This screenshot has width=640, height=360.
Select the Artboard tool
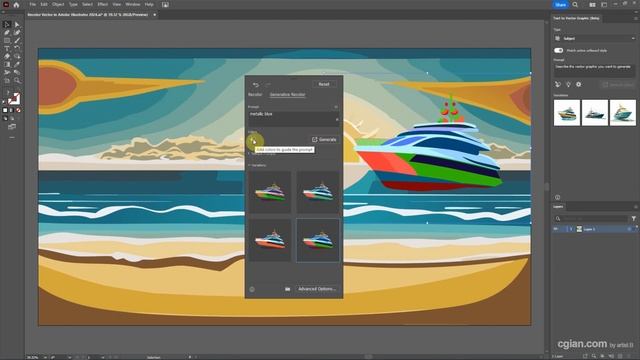[7, 80]
